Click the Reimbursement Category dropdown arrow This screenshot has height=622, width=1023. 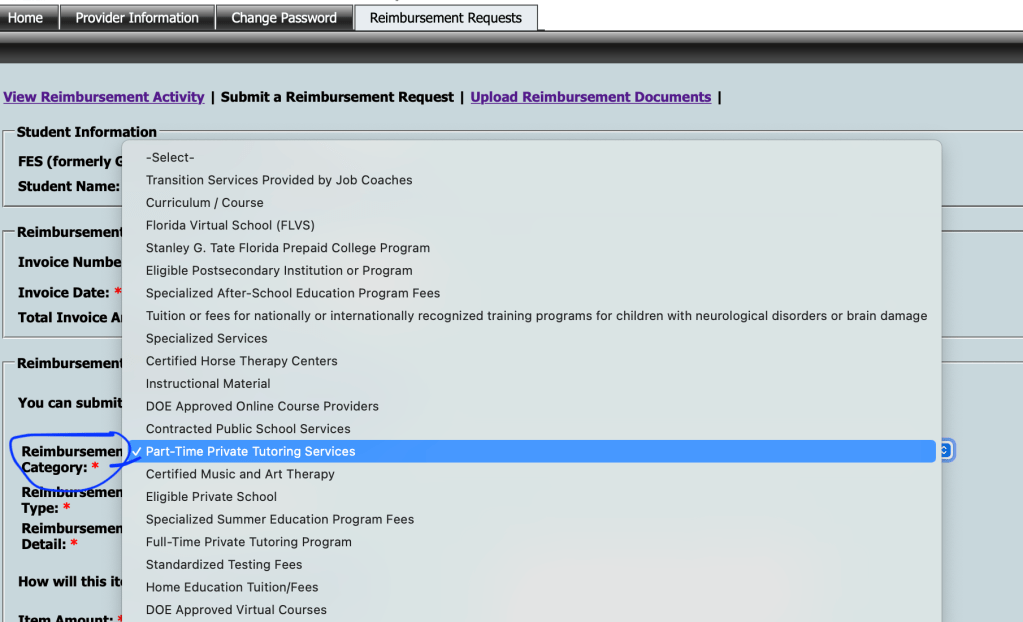[x=944, y=451]
